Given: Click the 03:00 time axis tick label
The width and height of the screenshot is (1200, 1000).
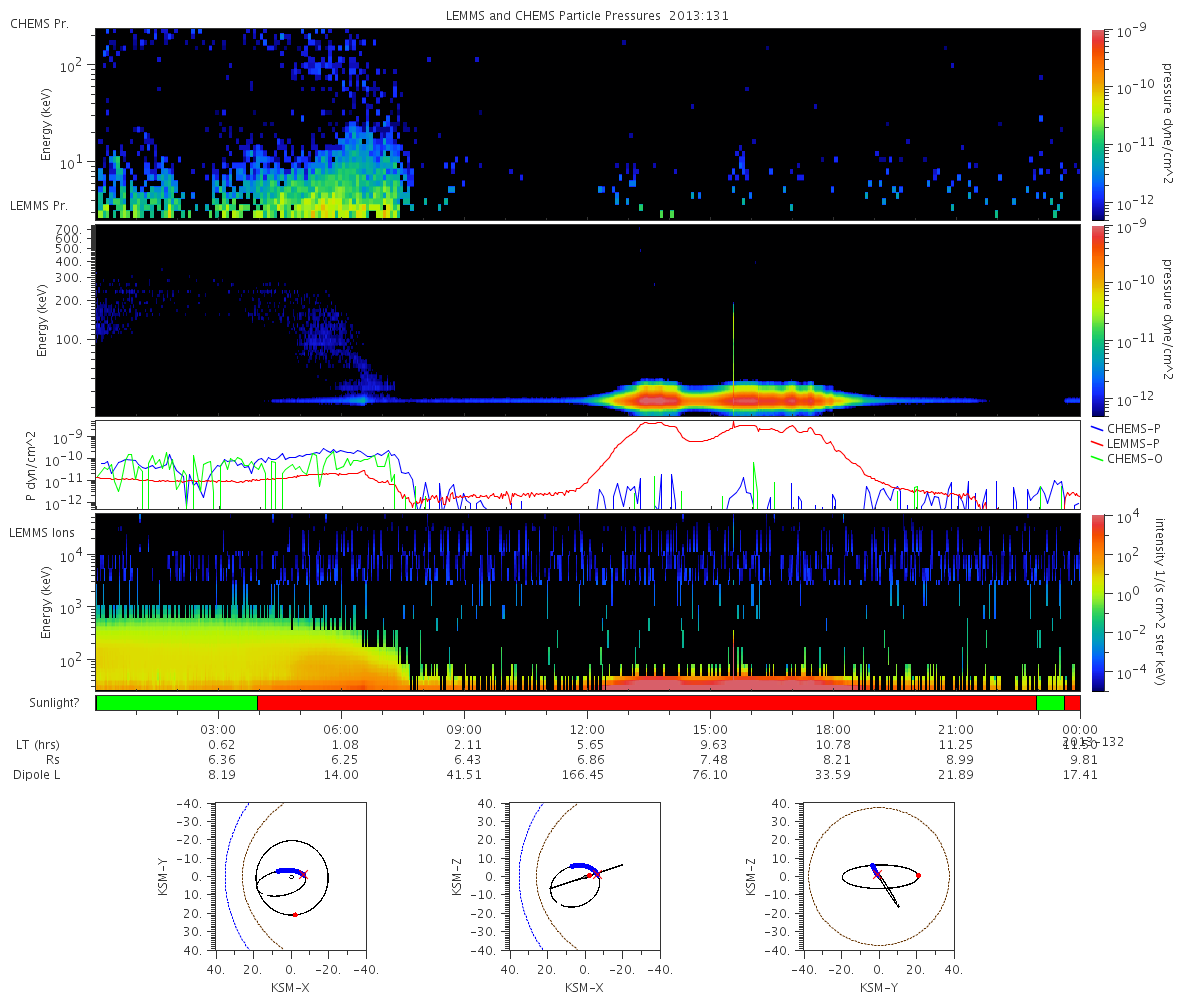Looking at the screenshot, I should pos(219,729).
